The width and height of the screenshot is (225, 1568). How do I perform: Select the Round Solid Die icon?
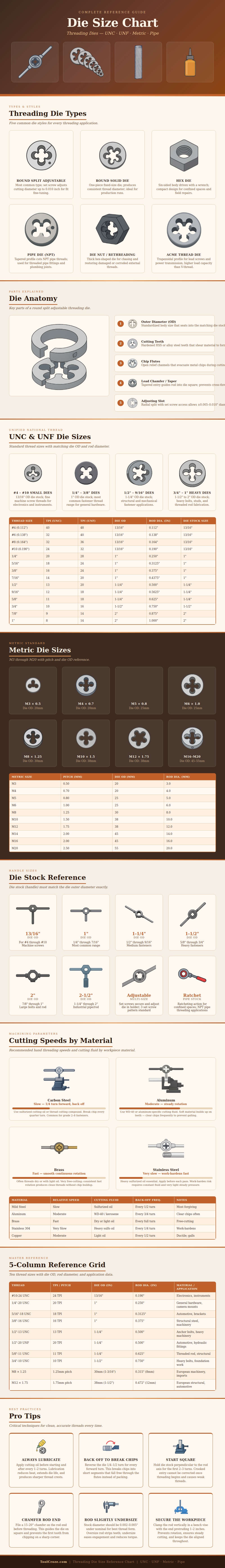[112, 155]
